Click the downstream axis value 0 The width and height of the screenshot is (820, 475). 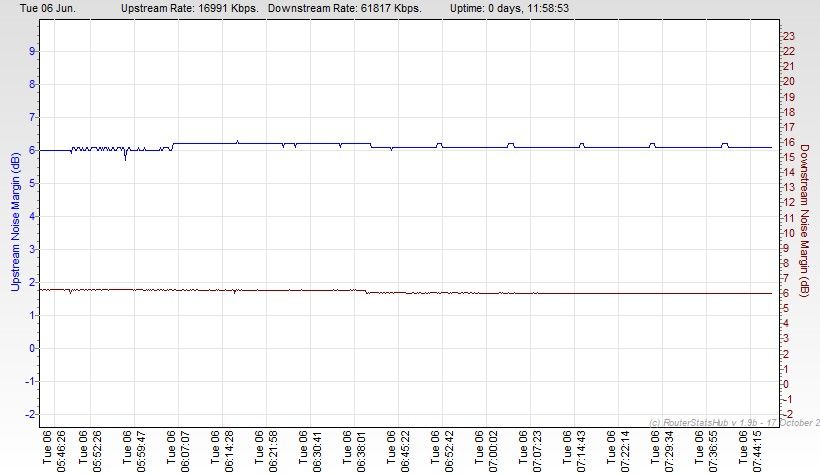(x=786, y=384)
